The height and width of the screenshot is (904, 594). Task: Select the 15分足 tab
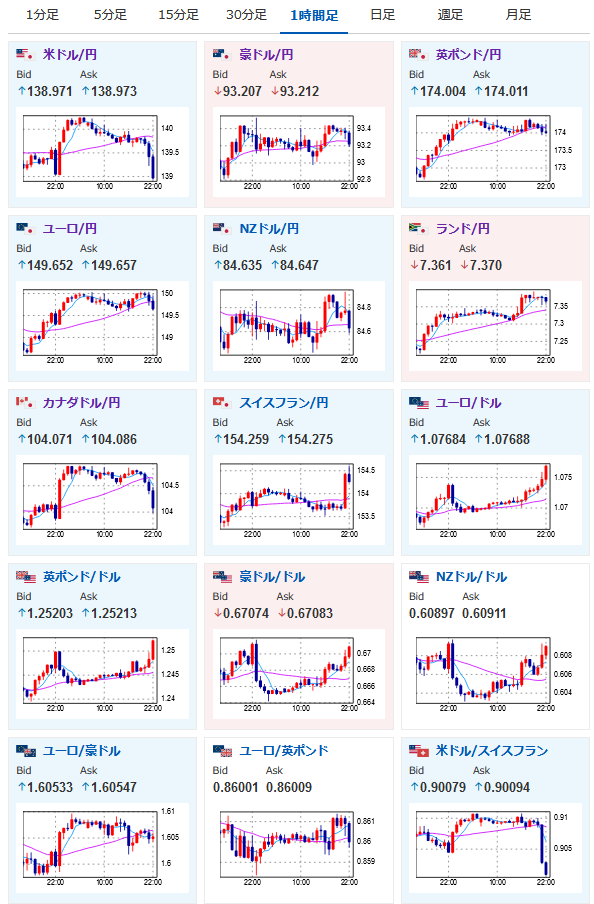178,15
